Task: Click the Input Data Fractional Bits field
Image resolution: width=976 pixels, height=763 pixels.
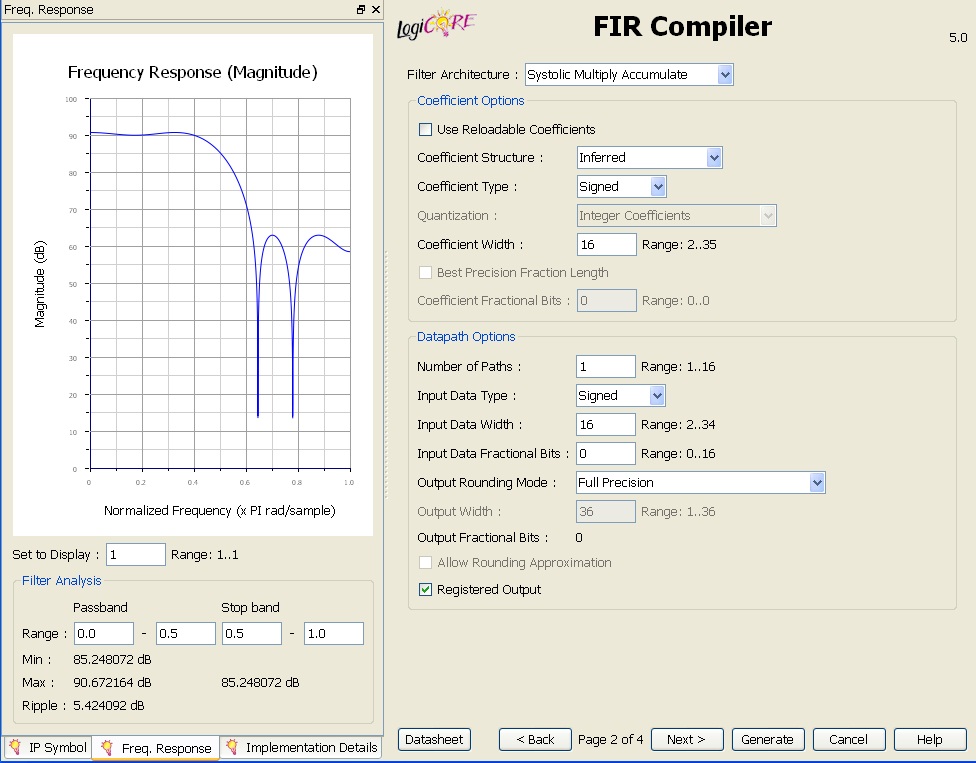Action: (606, 454)
